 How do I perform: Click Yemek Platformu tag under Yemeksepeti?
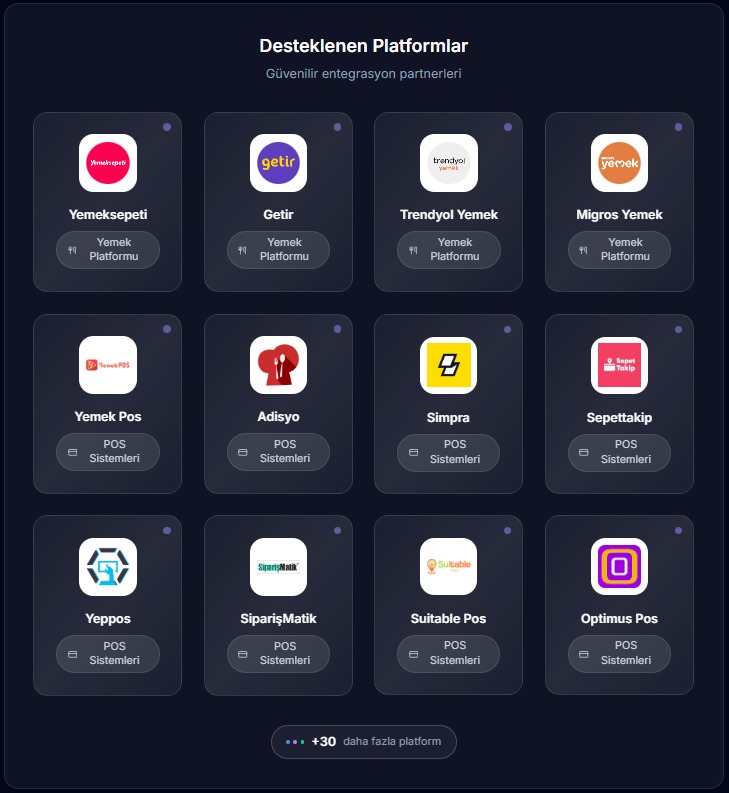click(x=108, y=250)
